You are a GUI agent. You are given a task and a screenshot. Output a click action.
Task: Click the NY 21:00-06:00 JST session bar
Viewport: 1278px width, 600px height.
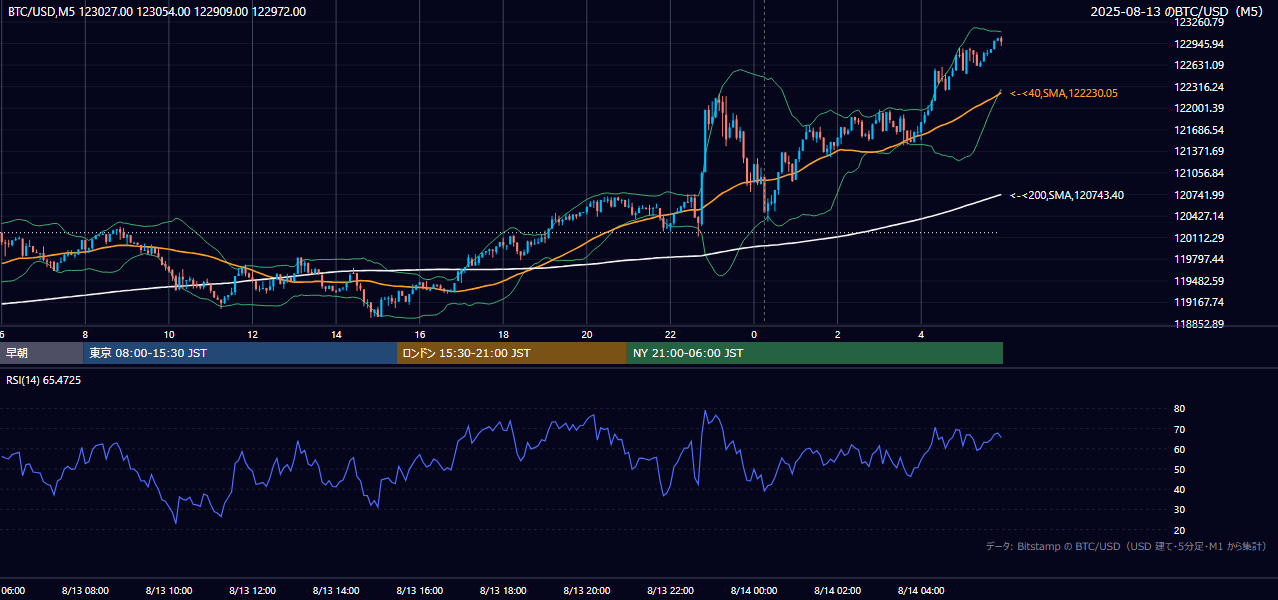[815, 353]
